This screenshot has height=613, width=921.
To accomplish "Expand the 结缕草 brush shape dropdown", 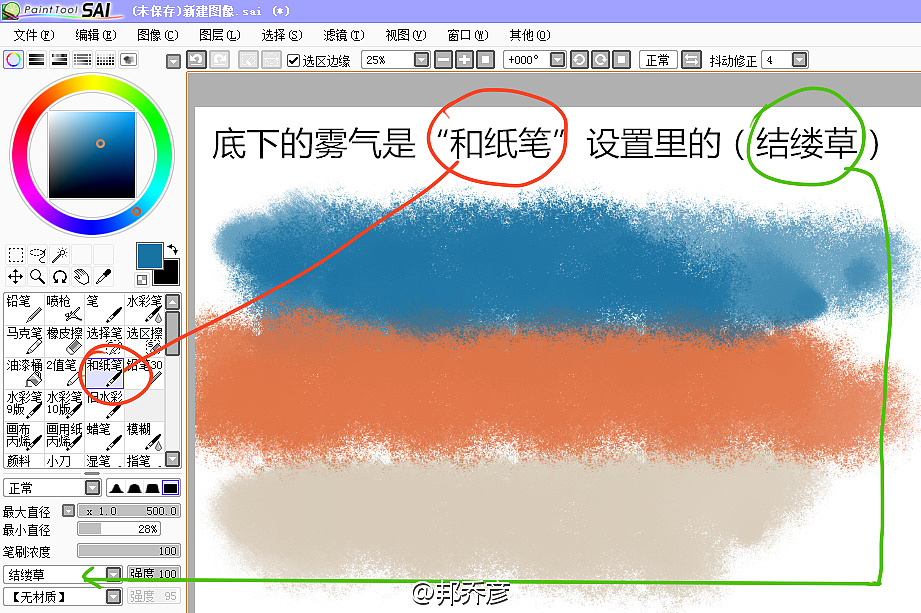I will point(113,574).
